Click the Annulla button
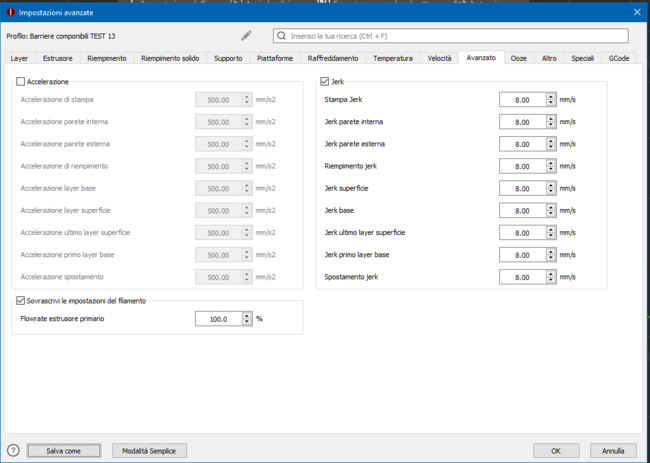The image size is (650, 463). pos(613,451)
